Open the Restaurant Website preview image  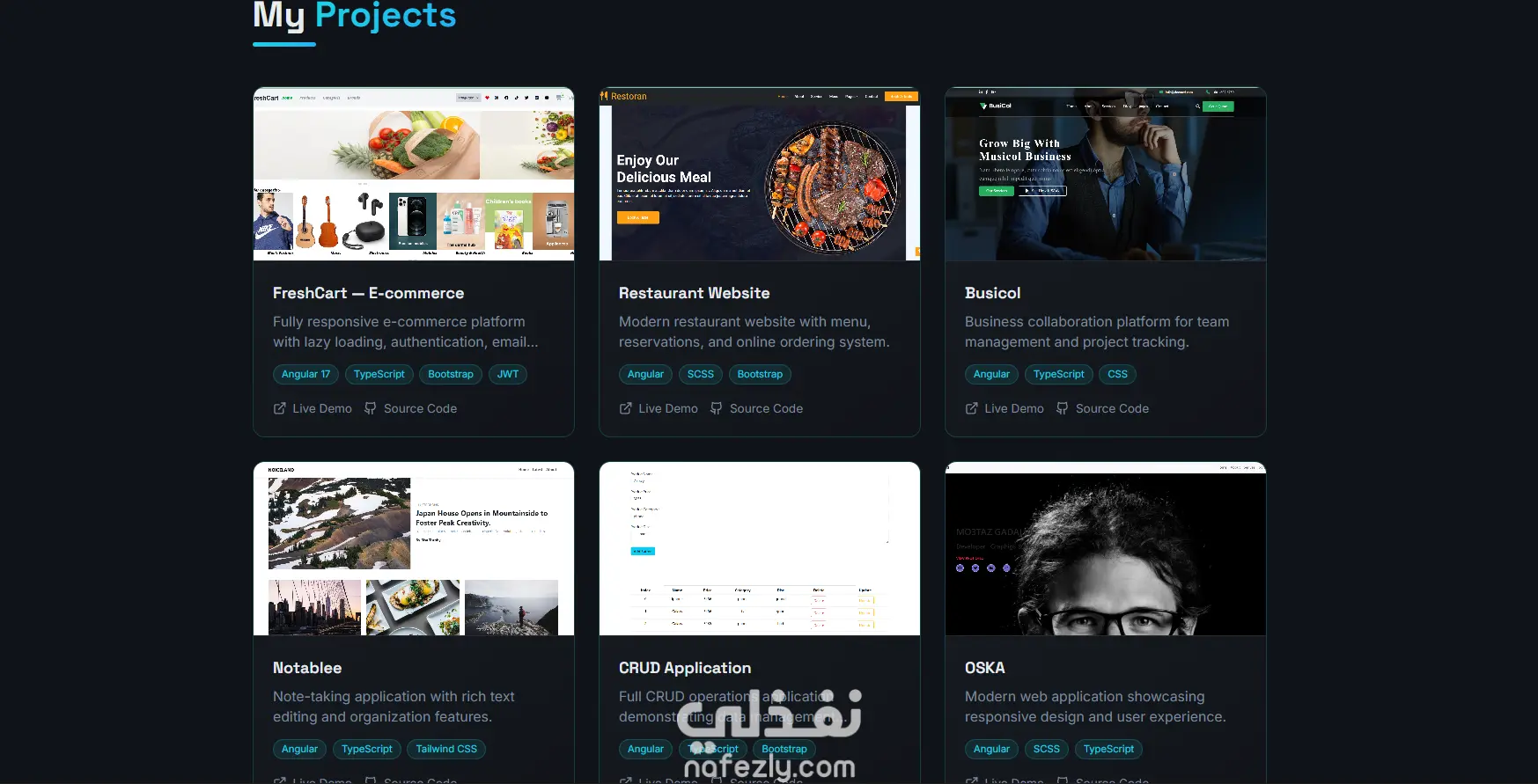point(760,174)
